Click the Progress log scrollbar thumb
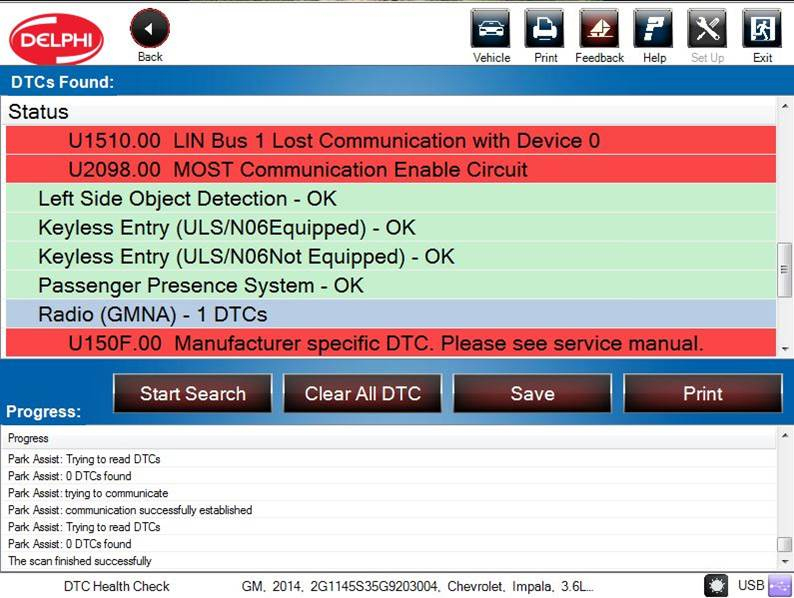Viewport: 794px width, 598px height. 785,544
